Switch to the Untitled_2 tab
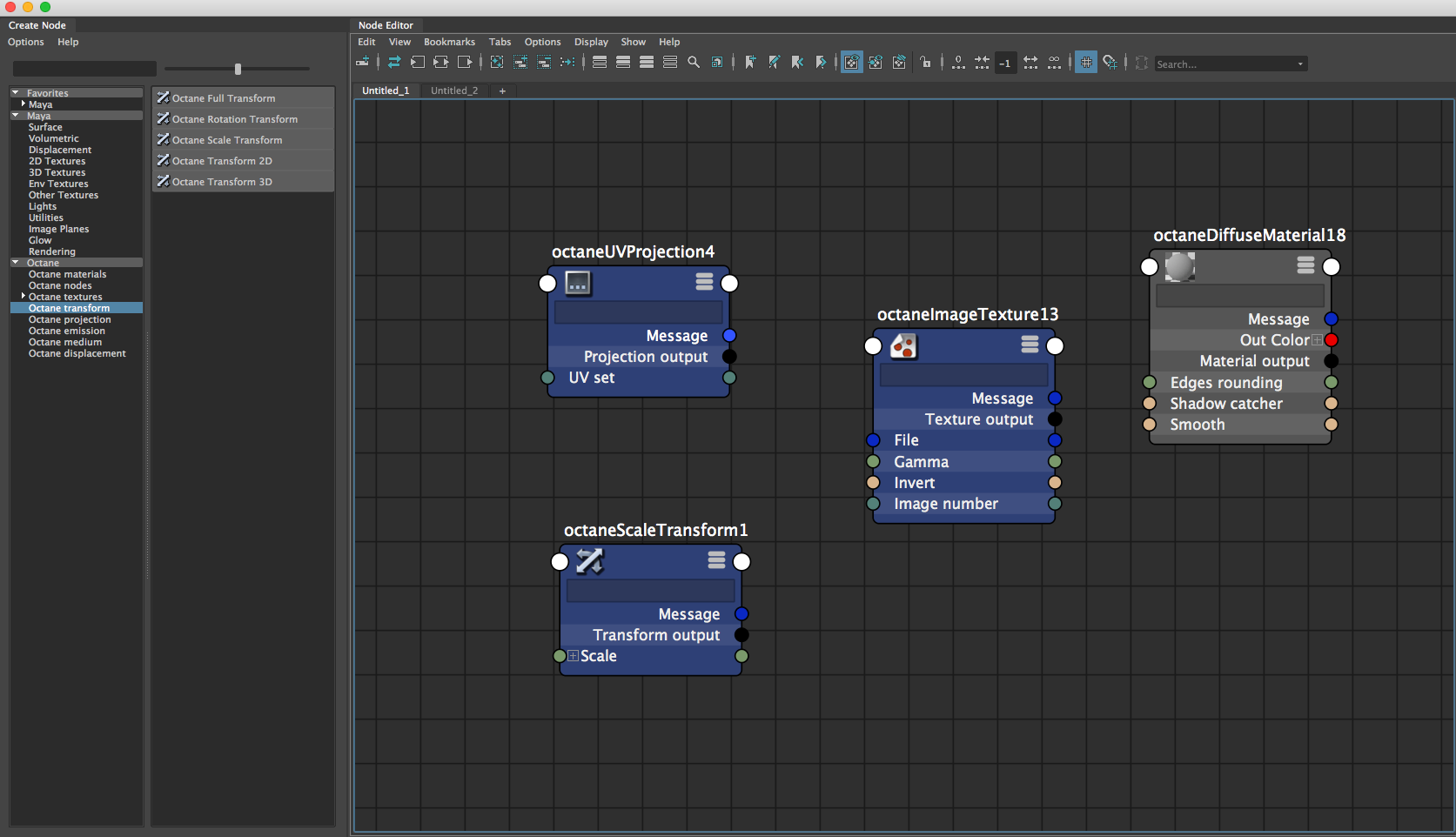Screen dimensions: 1456x837 (454, 90)
